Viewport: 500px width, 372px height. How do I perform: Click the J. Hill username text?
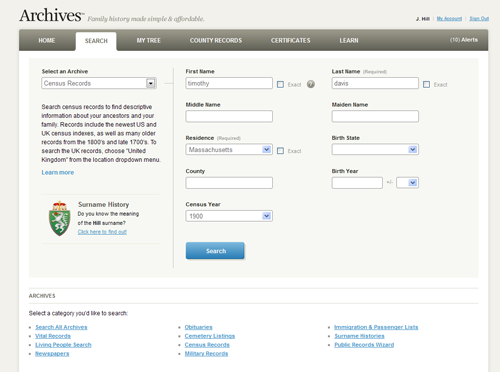point(423,19)
